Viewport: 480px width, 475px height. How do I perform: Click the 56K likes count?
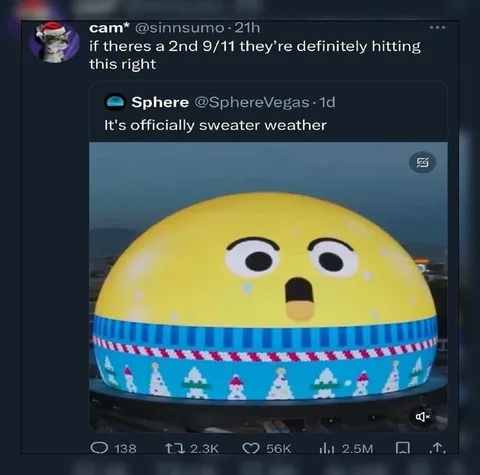(x=278, y=449)
